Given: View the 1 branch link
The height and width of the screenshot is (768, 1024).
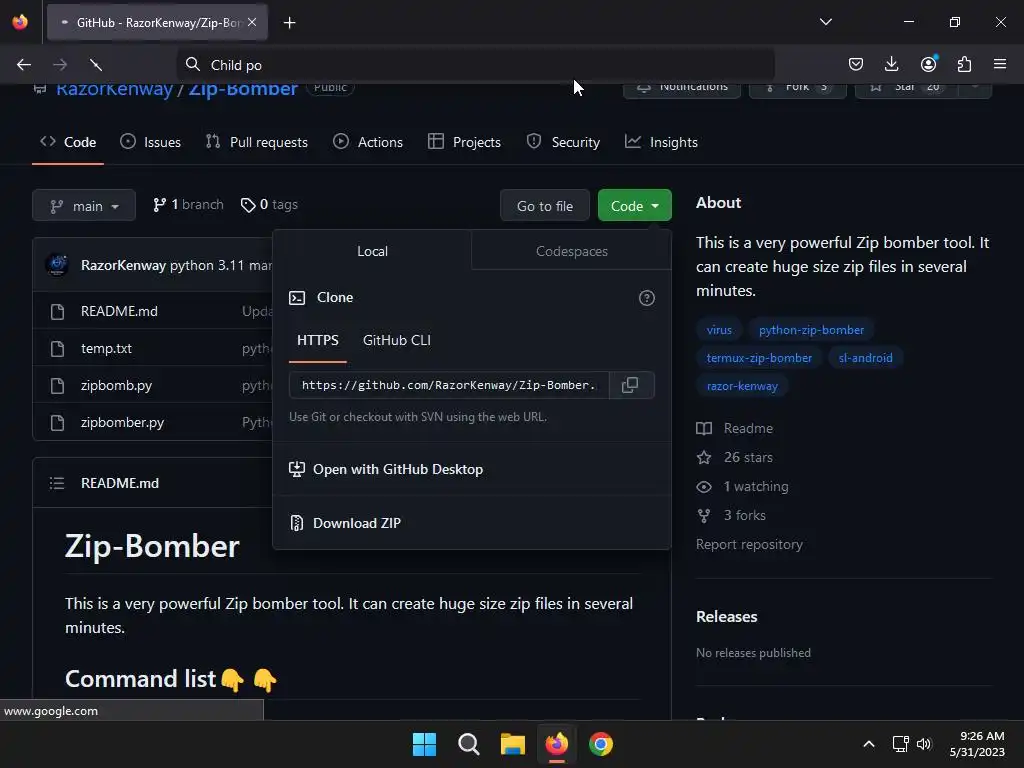Looking at the screenshot, I should pos(188,204).
